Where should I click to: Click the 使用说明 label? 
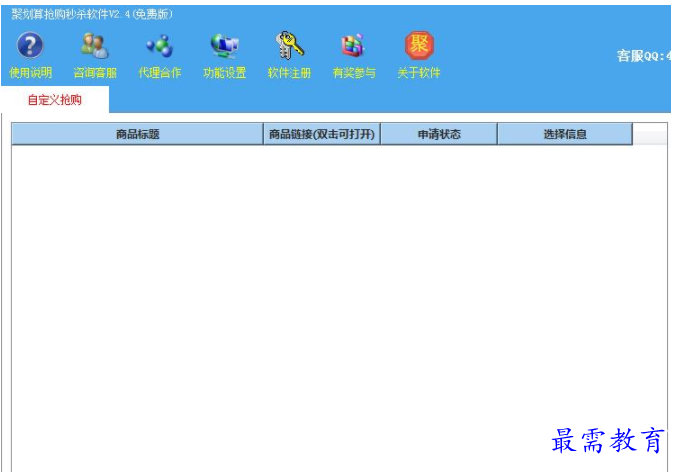(x=30, y=73)
